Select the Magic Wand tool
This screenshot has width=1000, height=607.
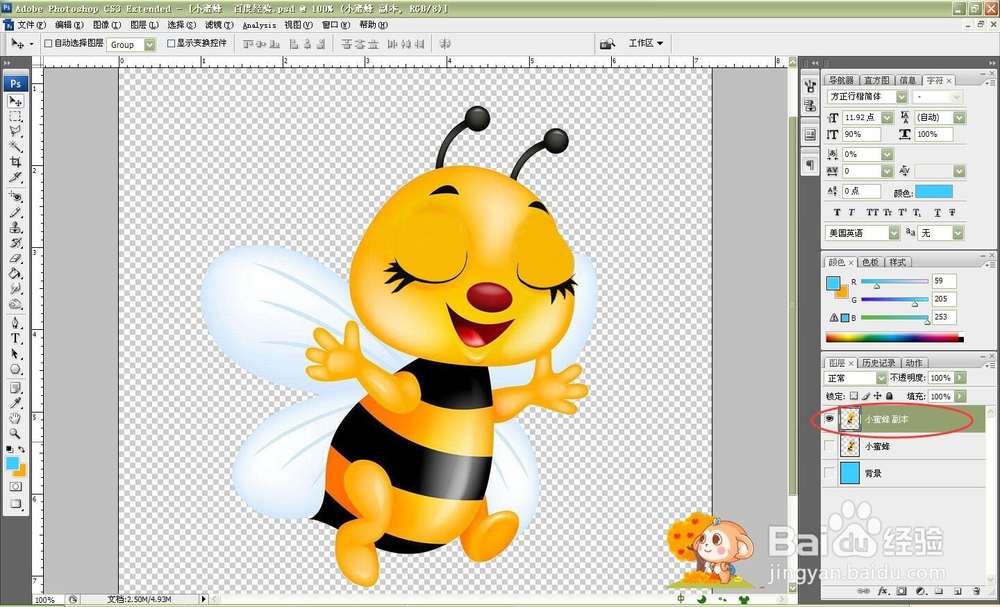(15, 147)
